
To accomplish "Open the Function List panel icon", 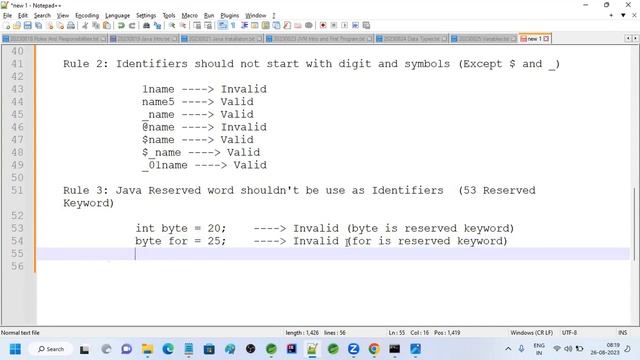I will [x=287, y=25].
